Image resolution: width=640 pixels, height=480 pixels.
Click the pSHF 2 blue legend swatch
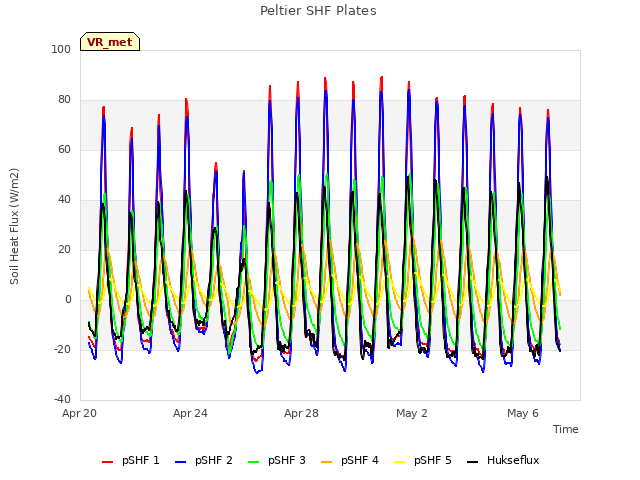[180, 462]
